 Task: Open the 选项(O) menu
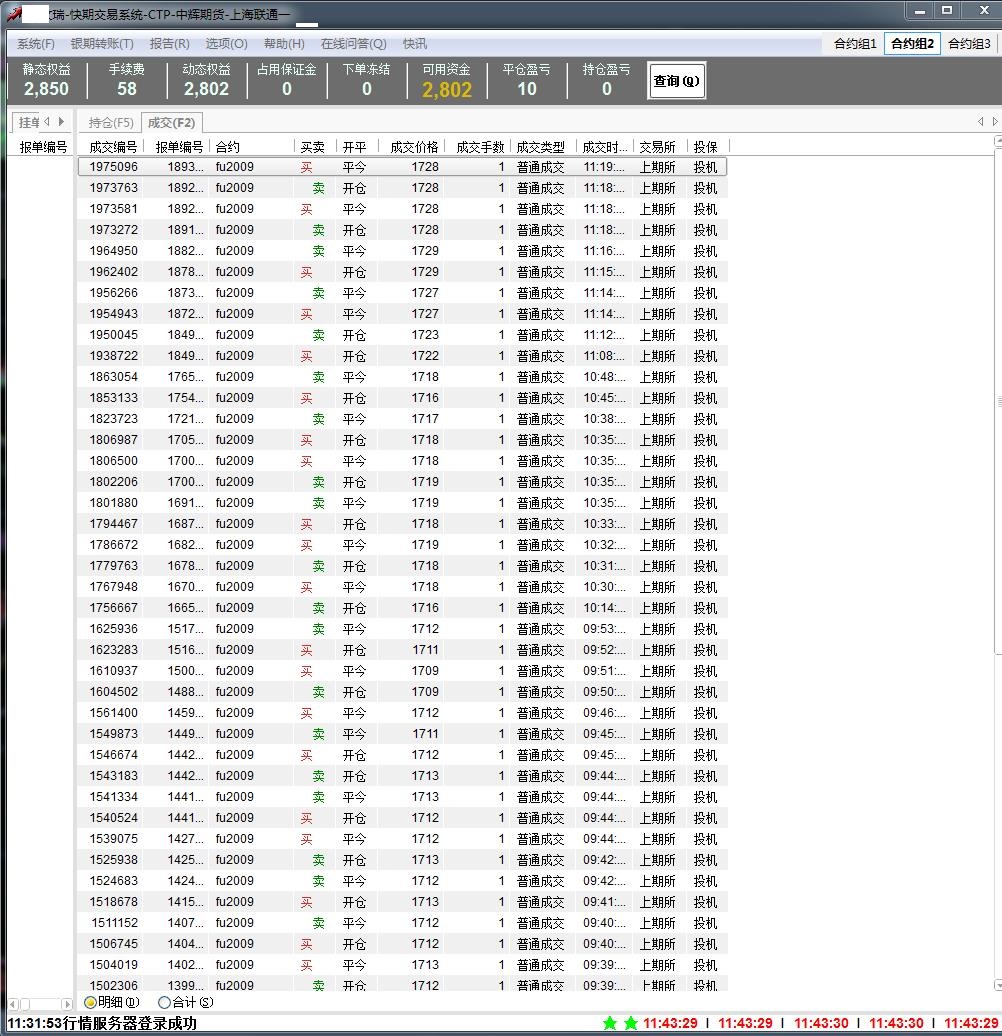coord(226,44)
